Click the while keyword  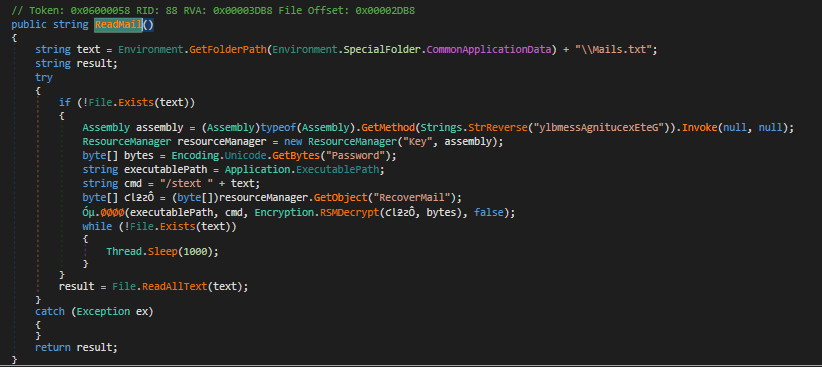tap(97, 226)
